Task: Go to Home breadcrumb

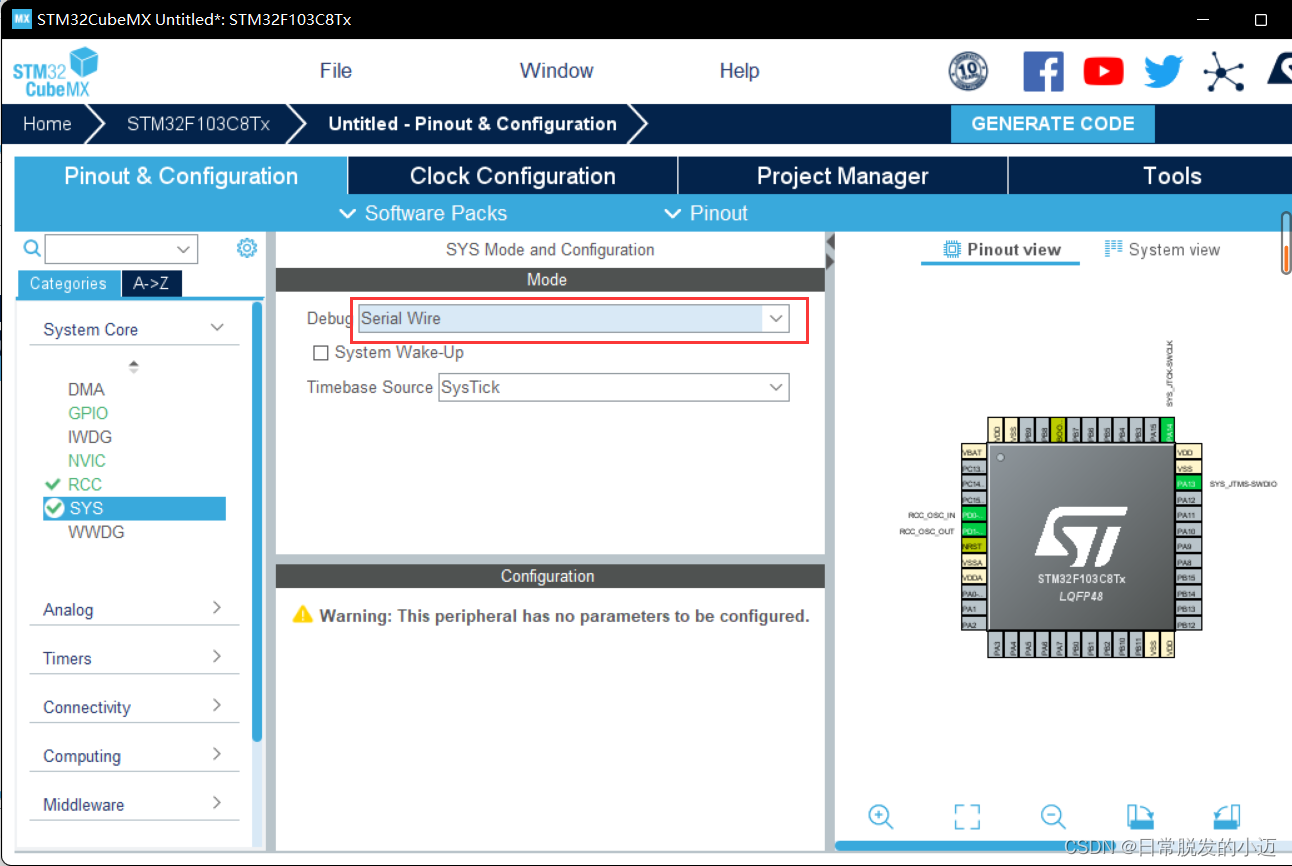Action: pyautogui.click(x=47, y=124)
